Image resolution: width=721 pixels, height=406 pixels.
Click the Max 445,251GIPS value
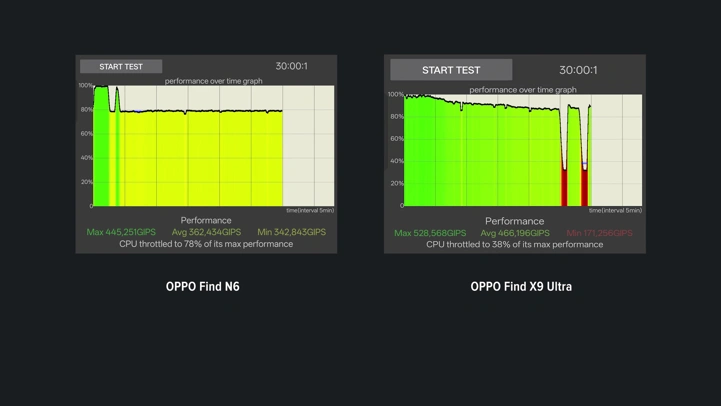121,232
